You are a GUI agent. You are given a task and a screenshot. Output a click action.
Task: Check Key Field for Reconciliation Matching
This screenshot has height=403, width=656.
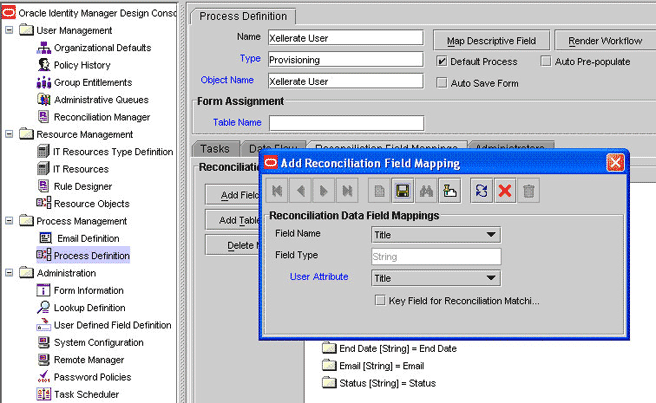(x=380, y=300)
